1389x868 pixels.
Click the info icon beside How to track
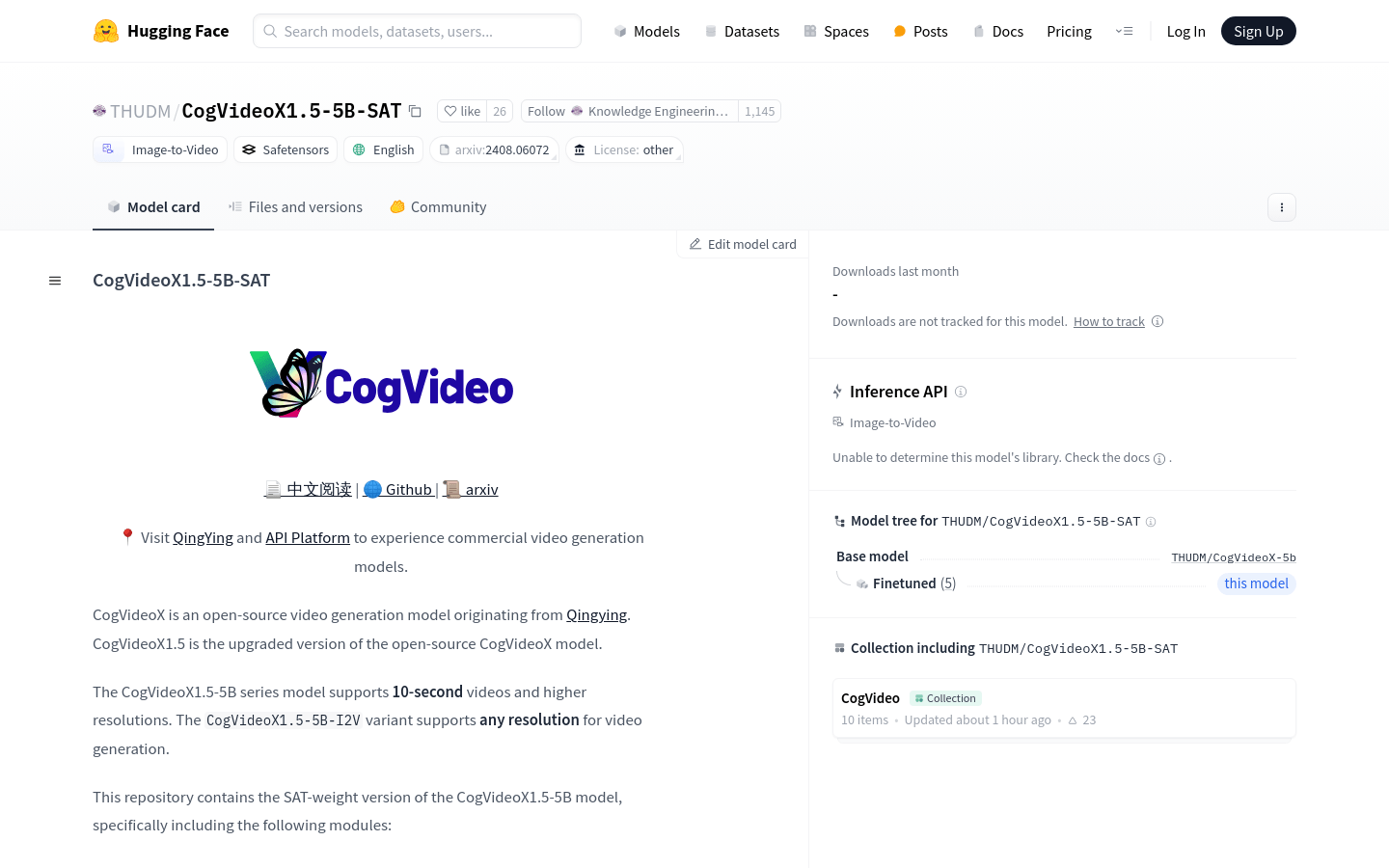click(x=1157, y=321)
